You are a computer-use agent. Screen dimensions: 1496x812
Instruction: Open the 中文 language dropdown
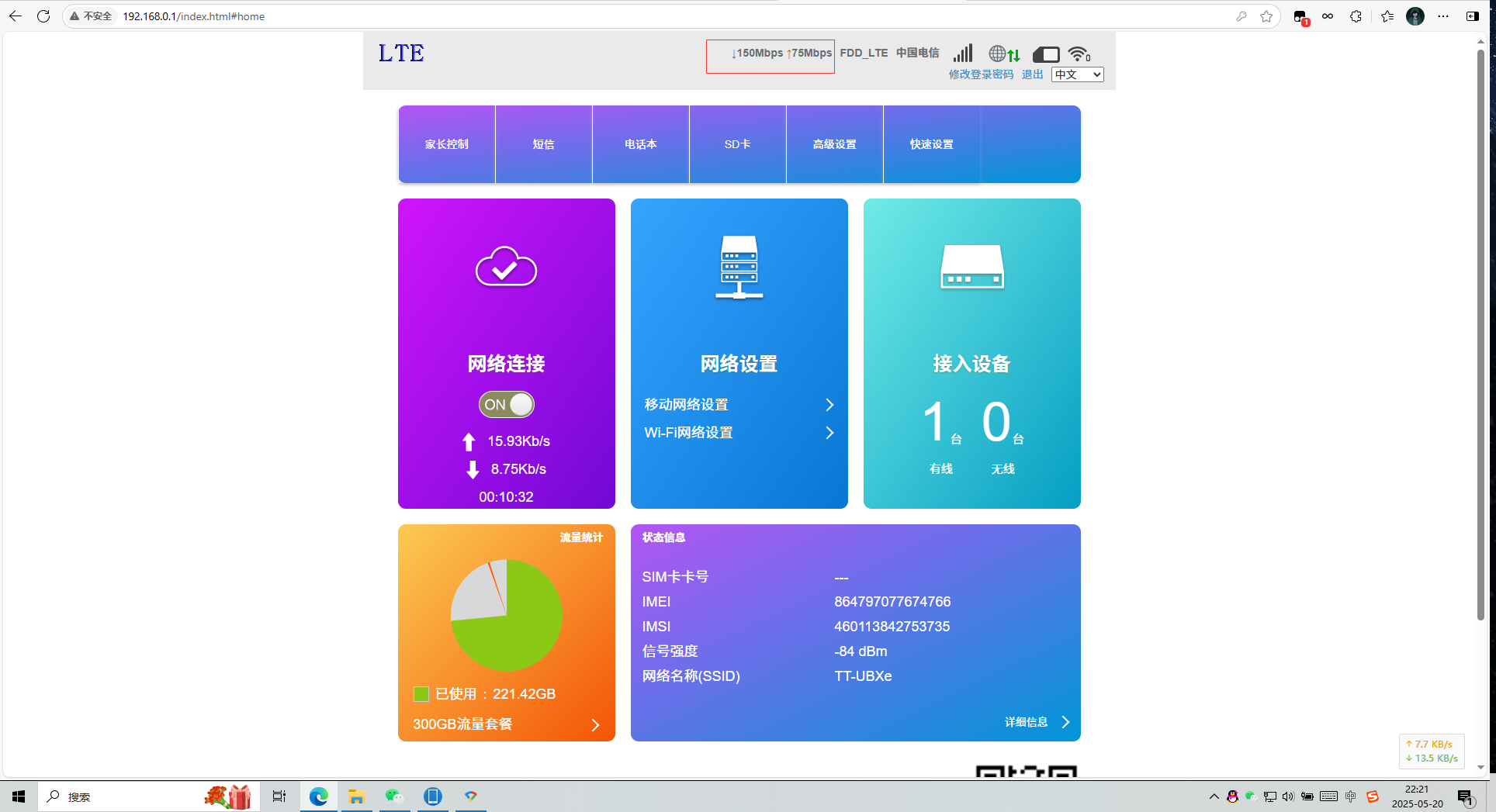(x=1078, y=74)
